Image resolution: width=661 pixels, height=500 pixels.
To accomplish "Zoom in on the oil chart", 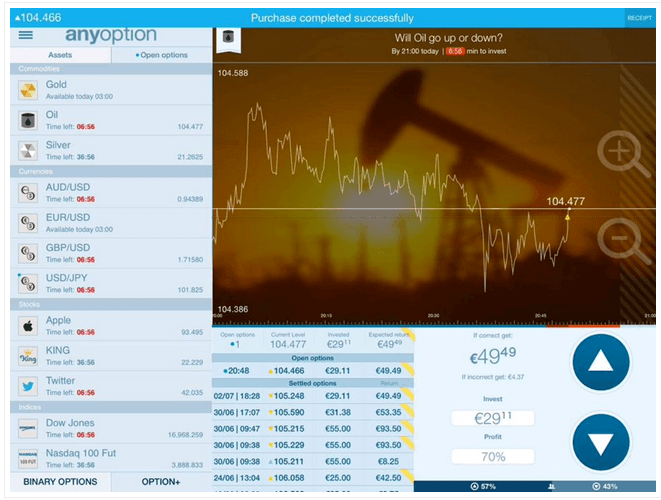I will [623, 153].
